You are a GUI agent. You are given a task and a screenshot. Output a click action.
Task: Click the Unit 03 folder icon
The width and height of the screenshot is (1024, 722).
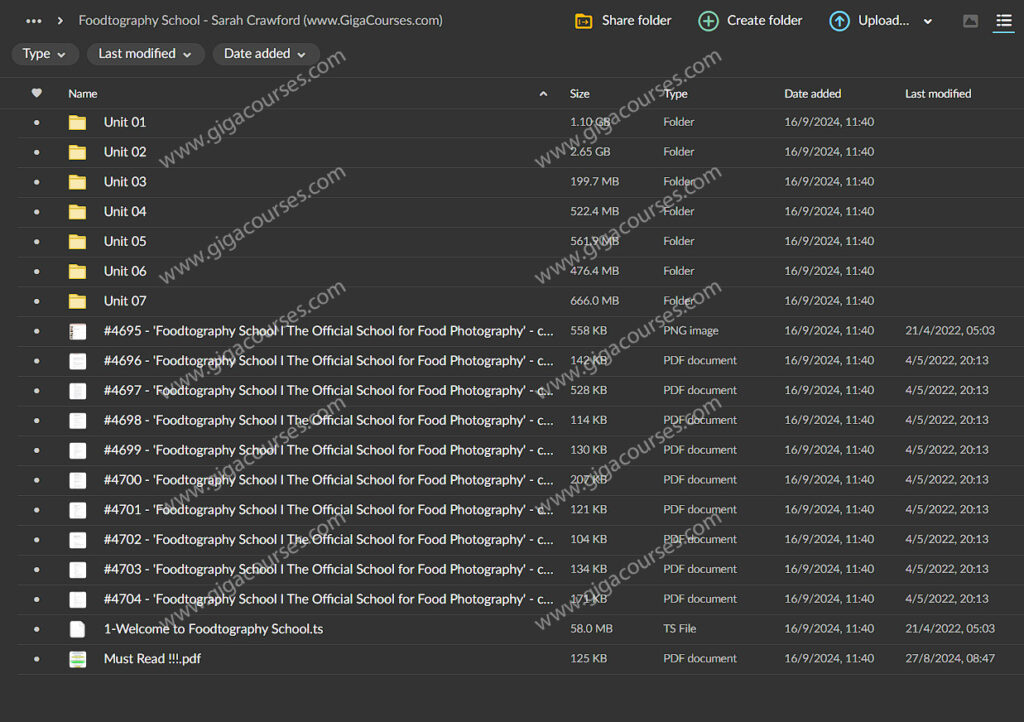pos(77,182)
